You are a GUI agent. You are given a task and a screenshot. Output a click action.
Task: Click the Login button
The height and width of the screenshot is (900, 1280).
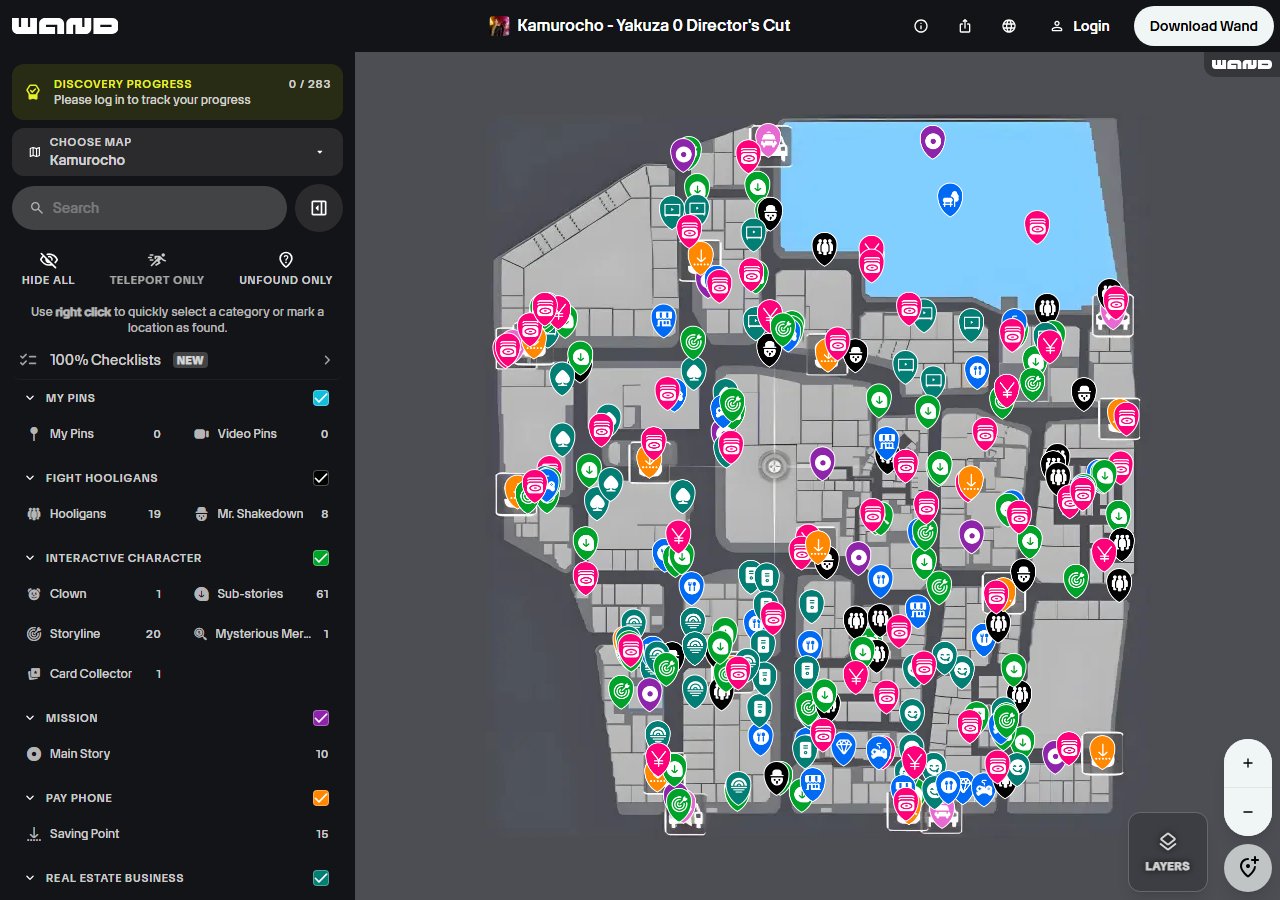pos(1080,26)
